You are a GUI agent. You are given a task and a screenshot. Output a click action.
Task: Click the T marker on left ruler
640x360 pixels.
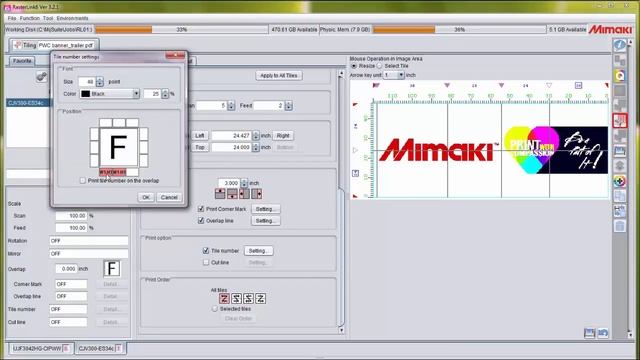tap(356, 173)
